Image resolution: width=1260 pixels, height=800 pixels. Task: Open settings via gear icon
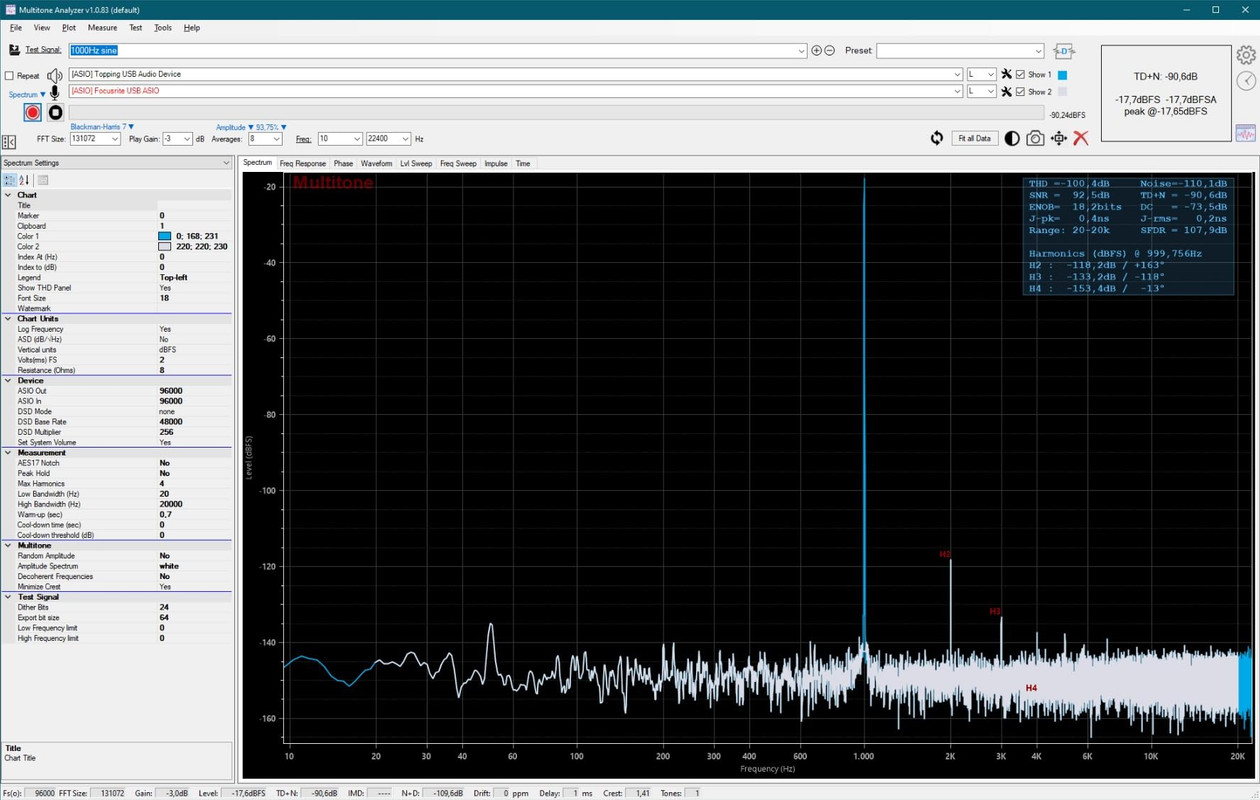tap(1246, 54)
